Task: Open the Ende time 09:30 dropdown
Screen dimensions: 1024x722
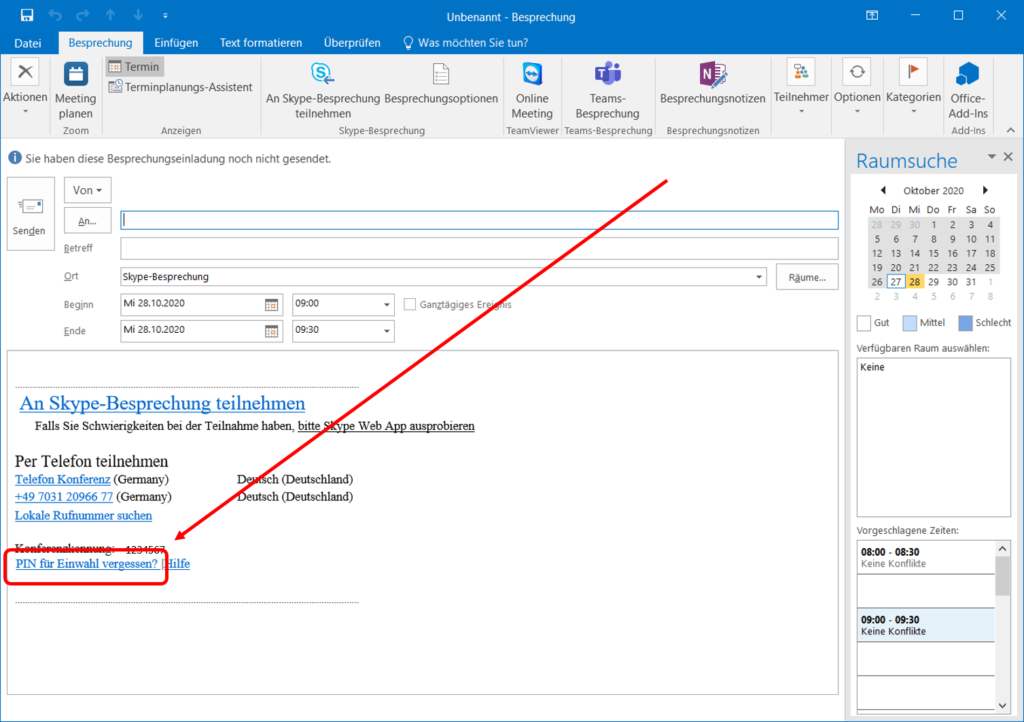Action: [387, 332]
